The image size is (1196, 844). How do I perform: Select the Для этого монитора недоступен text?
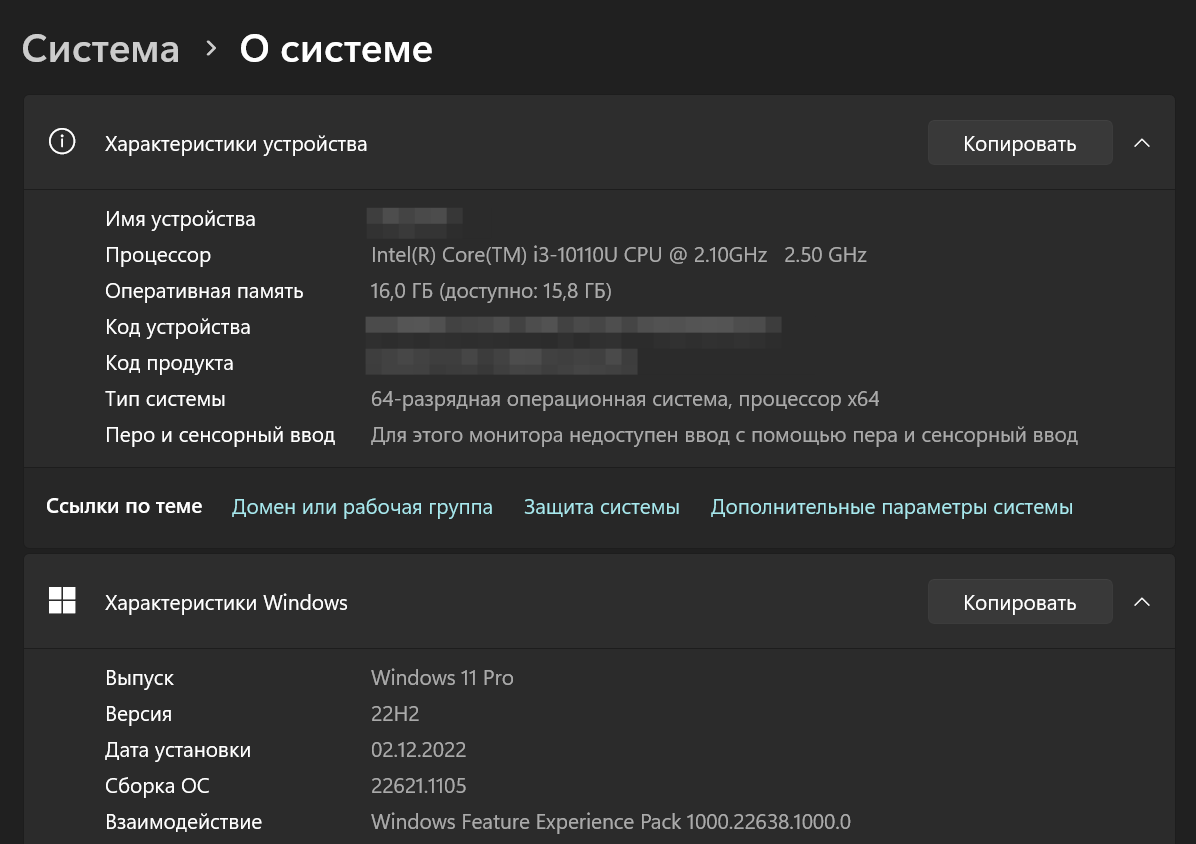click(724, 435)
